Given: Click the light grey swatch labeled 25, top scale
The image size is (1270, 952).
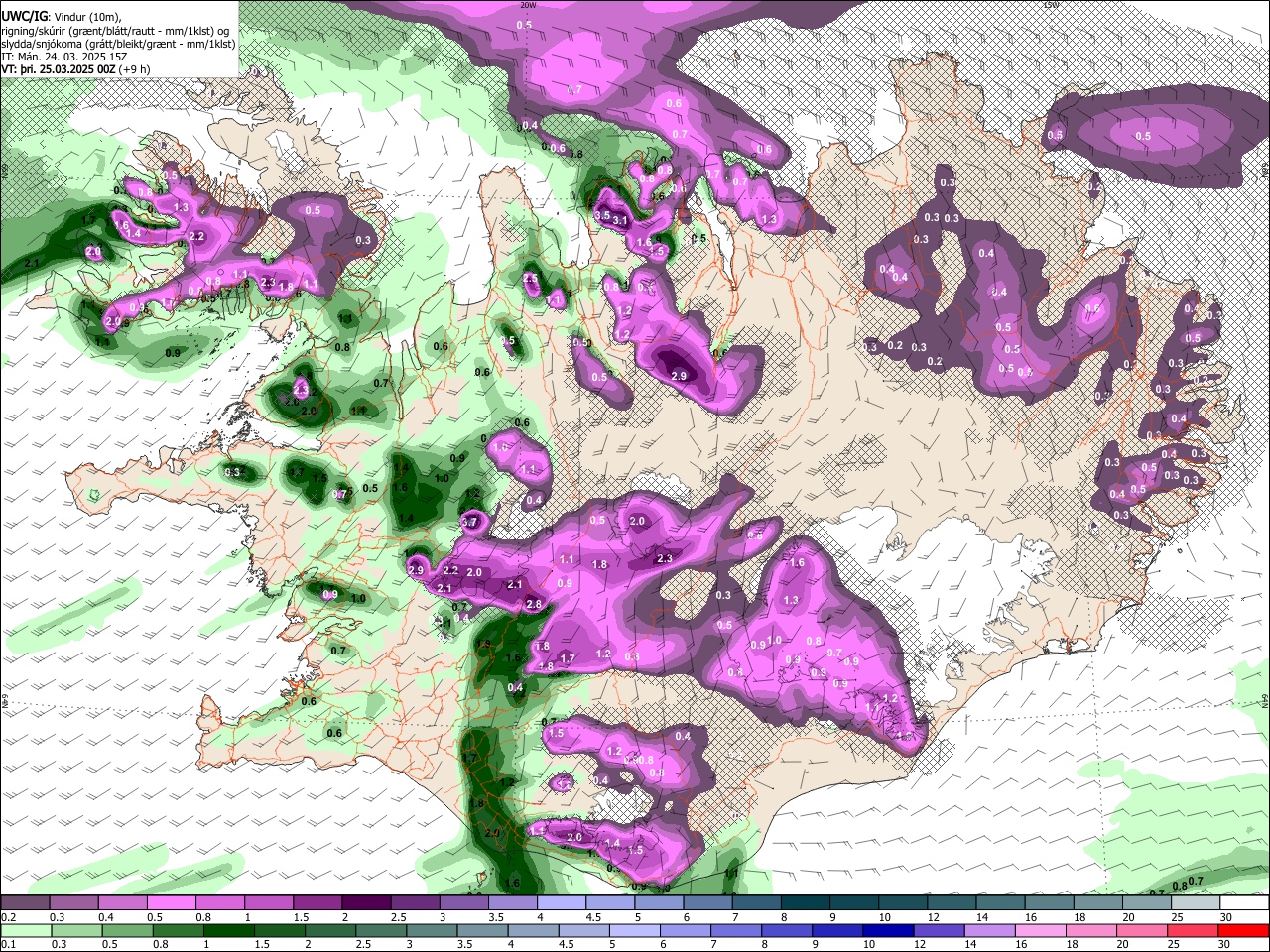Looking at the screenshot, I should pos(1197,903).
